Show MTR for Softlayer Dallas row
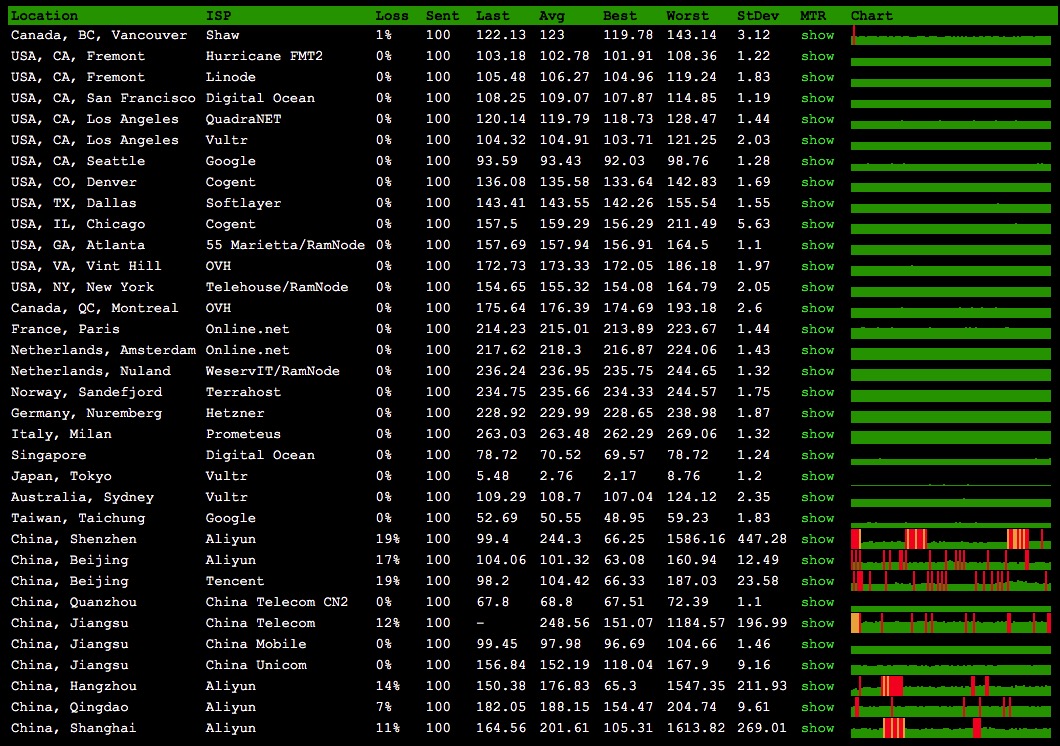 pos(817,203)
